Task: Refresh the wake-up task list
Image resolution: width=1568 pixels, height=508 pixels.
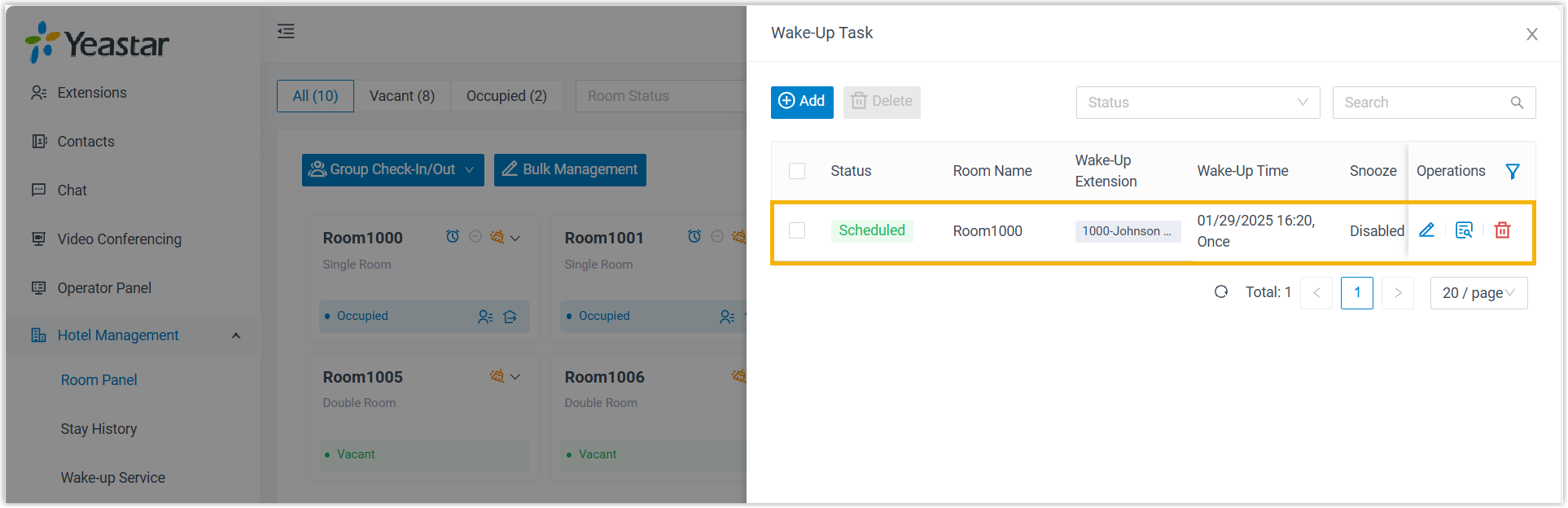Action: coord(1221,292)
